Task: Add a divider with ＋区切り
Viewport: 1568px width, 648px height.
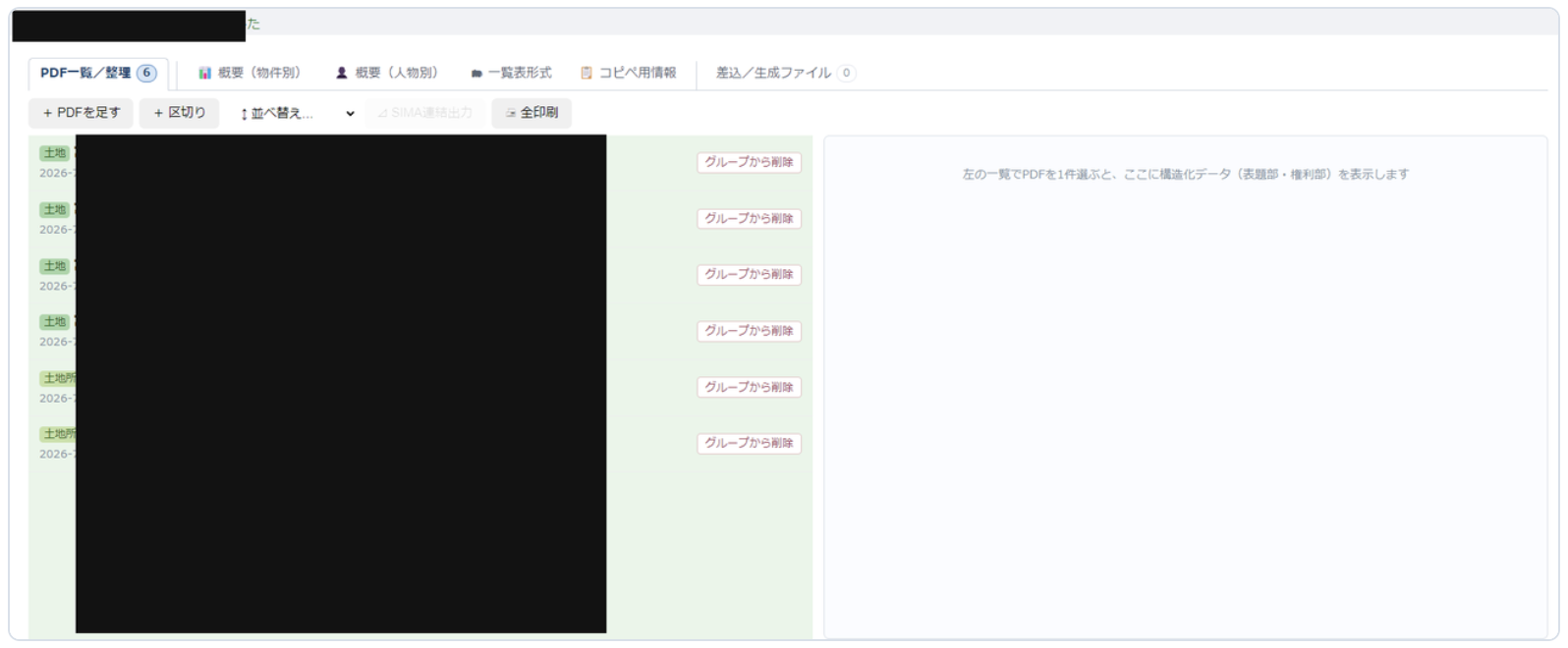Action: click(x=180, y=113)
